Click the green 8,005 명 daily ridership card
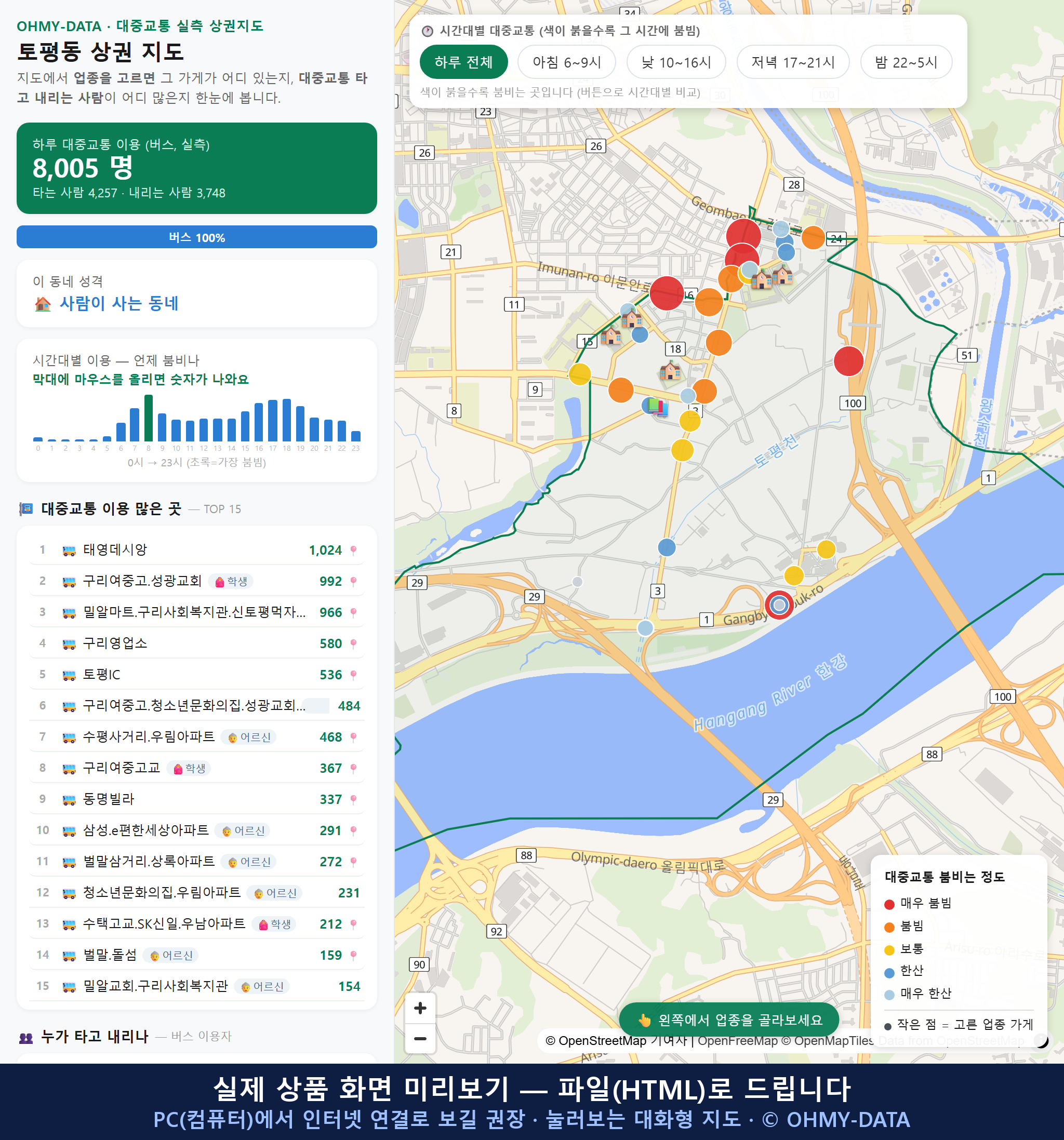 click(197, 168)
